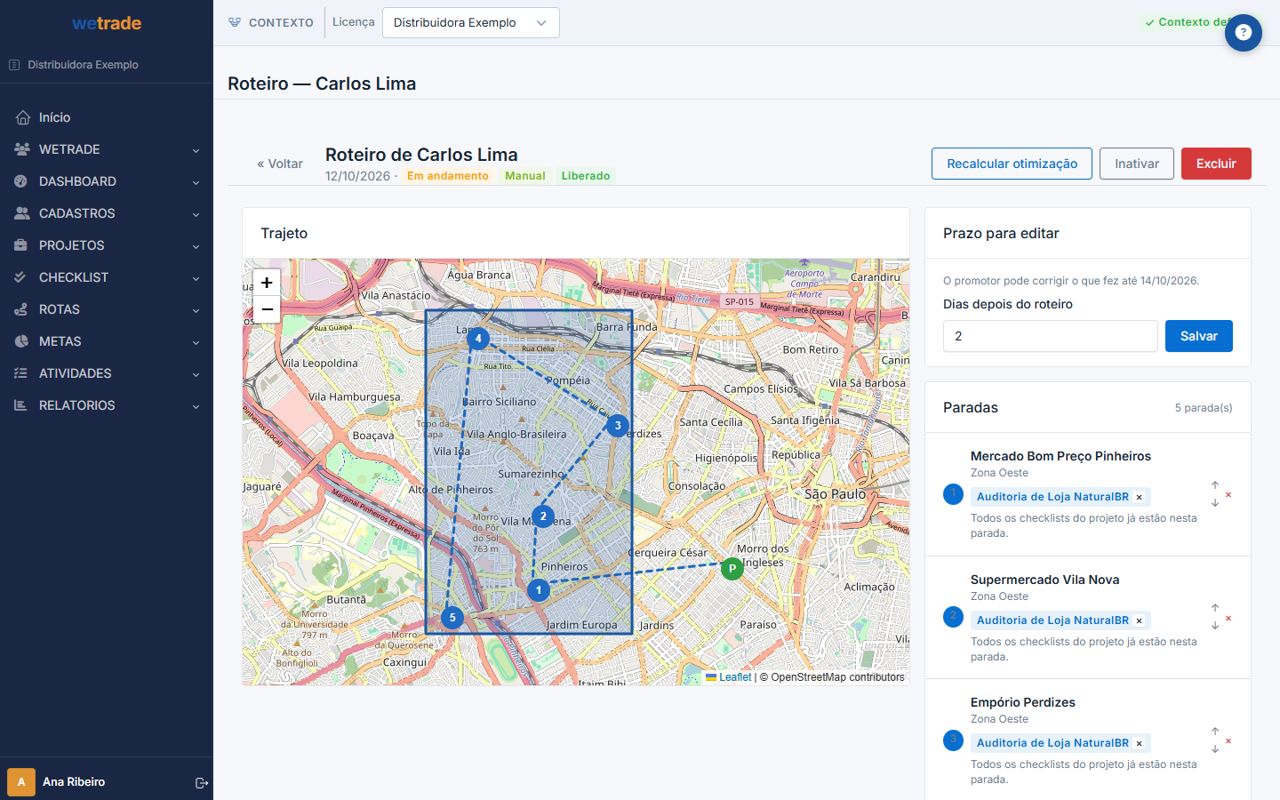Click the logout icon beside Ana Ribeiro
Screen dimensions: 1280x800
click(x=201, y=782)
